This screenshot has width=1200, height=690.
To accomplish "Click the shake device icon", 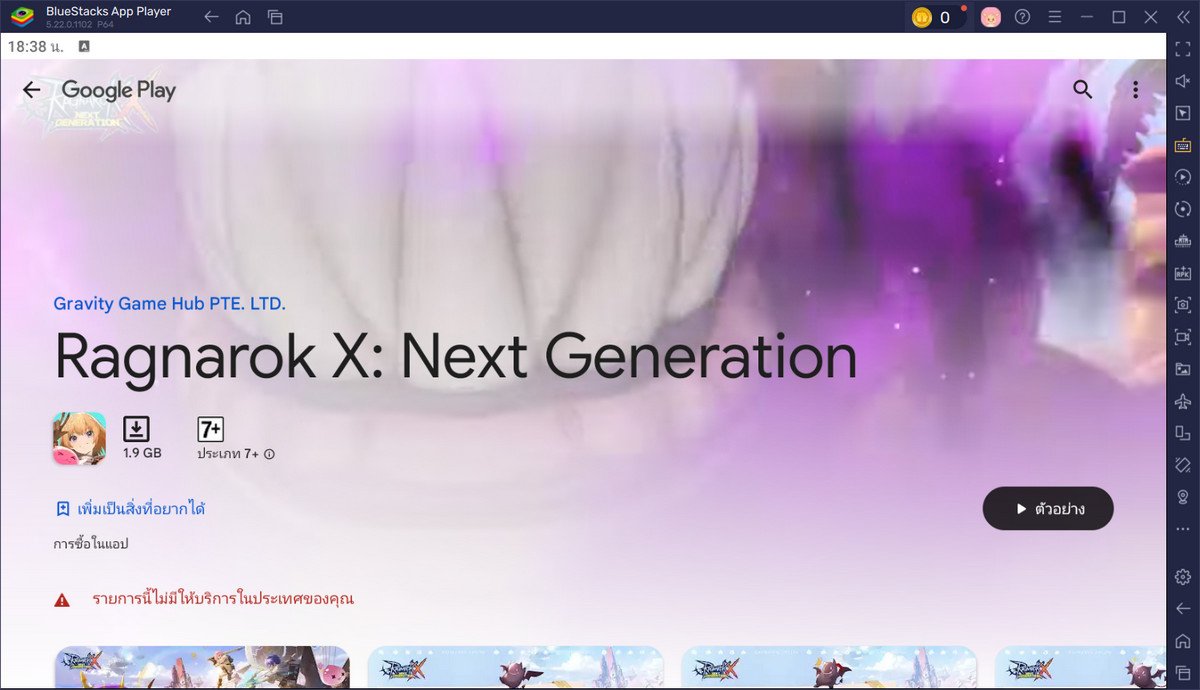I will (x=1183, y=465).
